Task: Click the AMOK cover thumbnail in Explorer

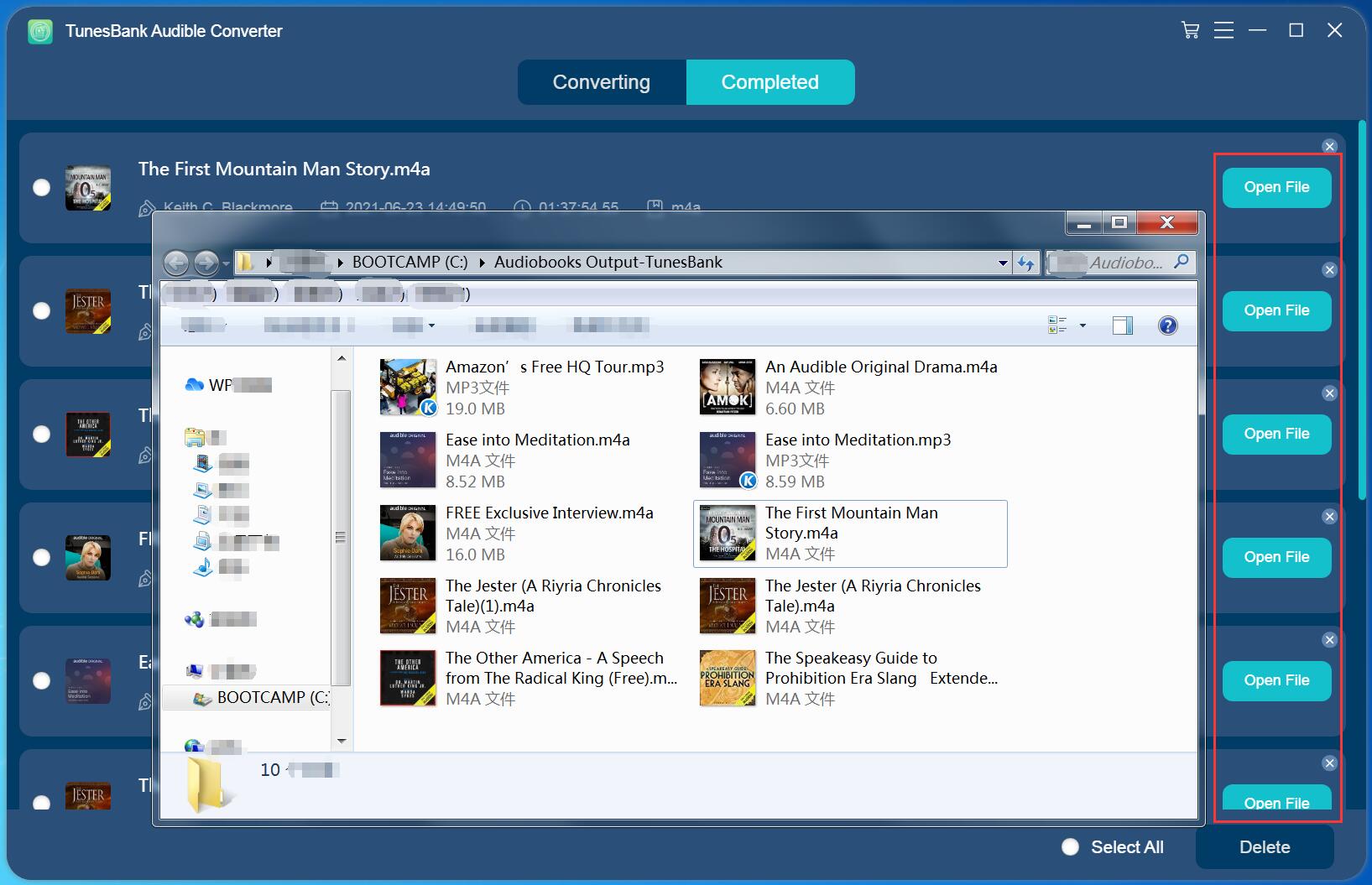Action: coord(728,387)
